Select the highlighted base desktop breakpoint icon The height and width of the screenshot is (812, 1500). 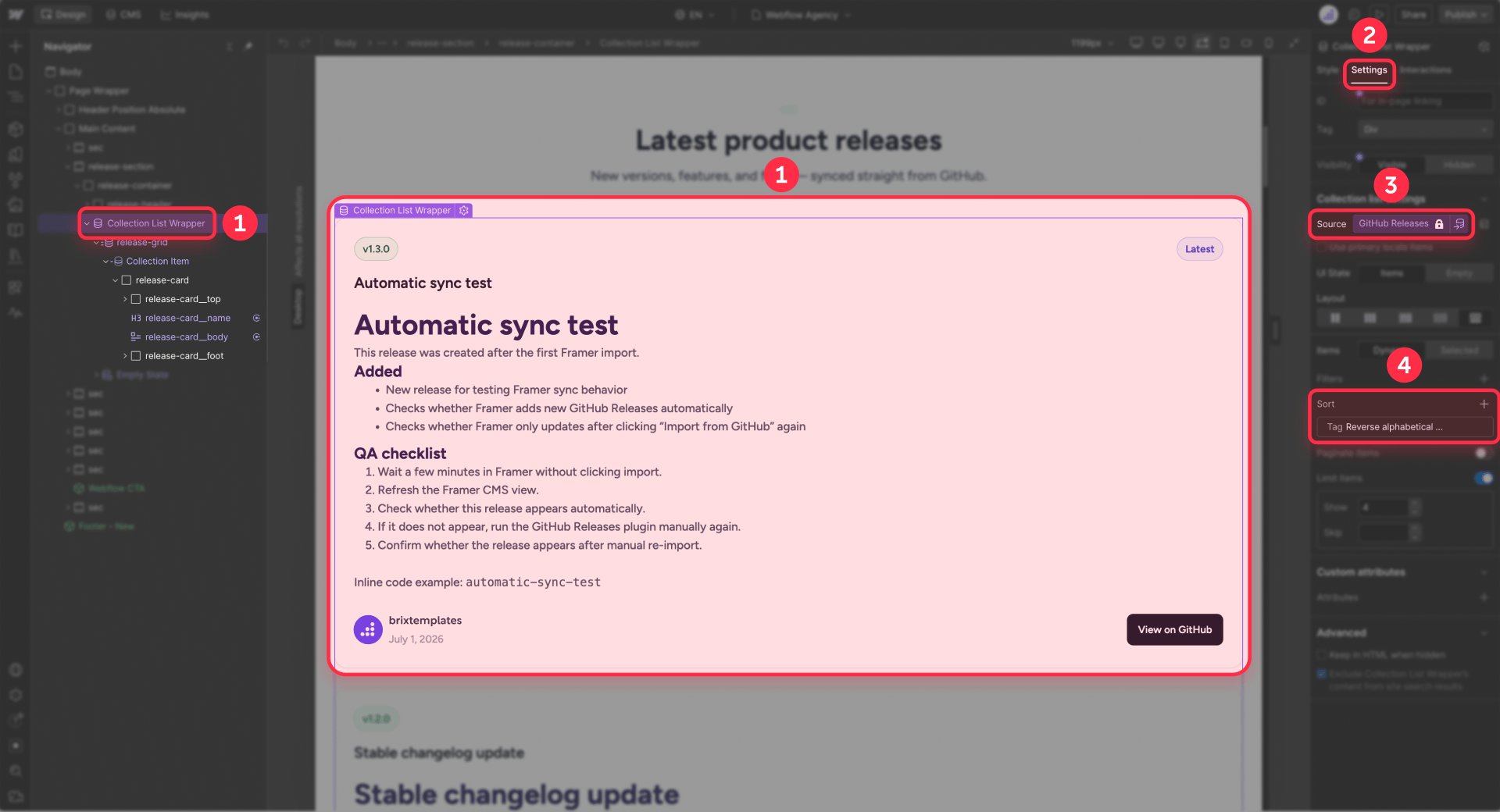point(1202,43)
